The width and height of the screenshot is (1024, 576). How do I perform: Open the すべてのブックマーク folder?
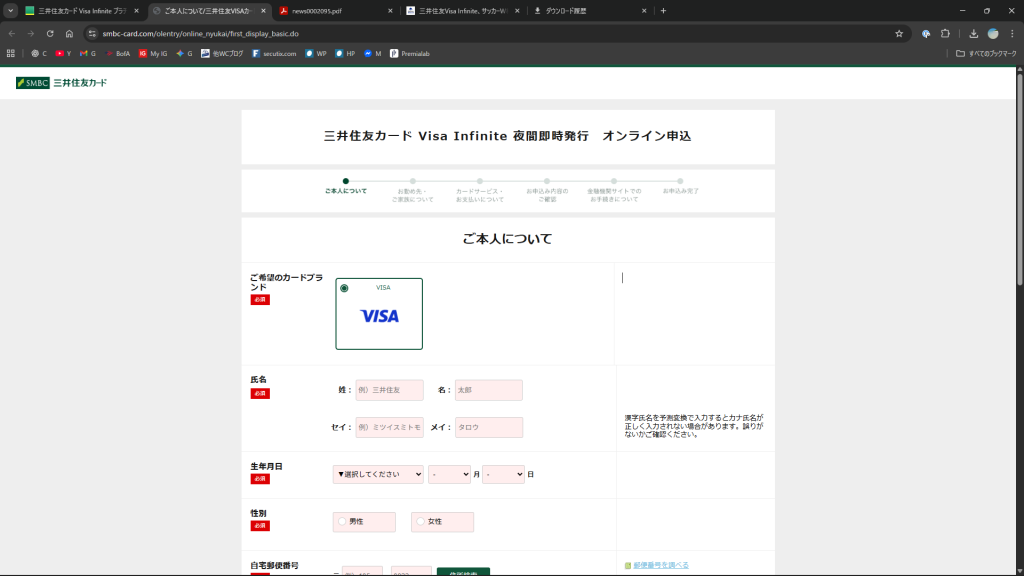click(985, 53)
